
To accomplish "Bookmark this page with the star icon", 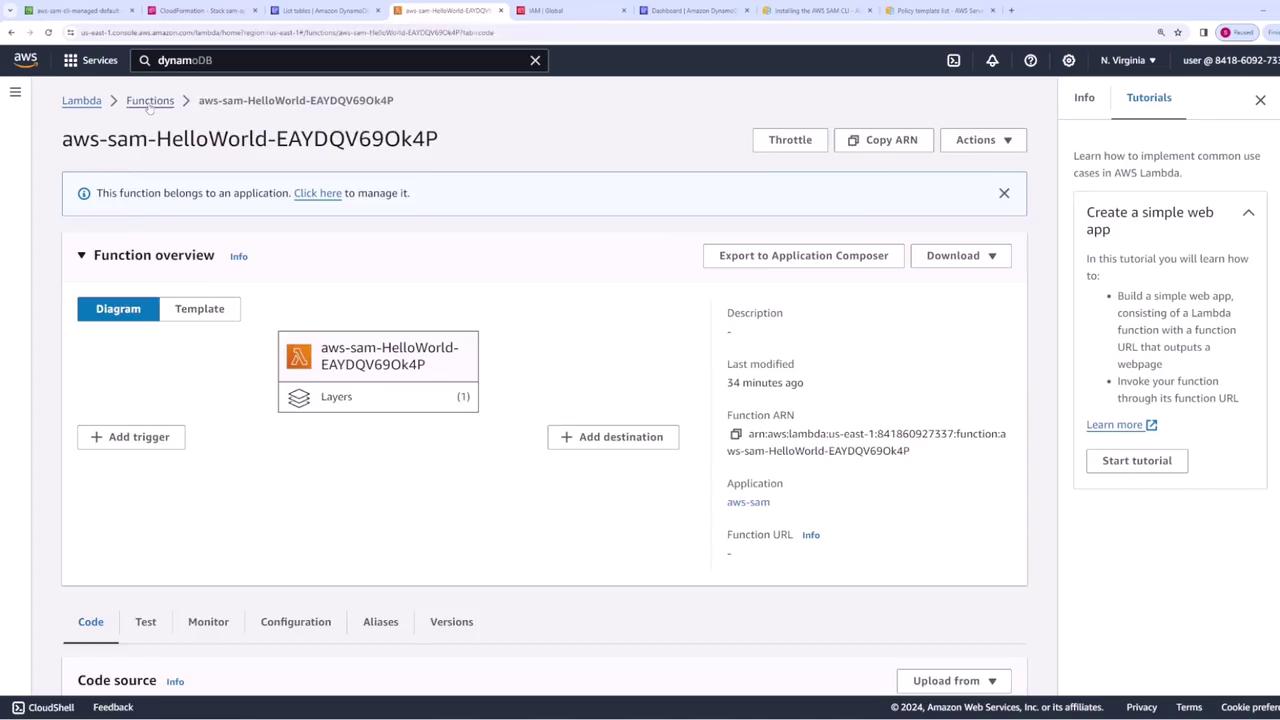I will click(1178, 32).
